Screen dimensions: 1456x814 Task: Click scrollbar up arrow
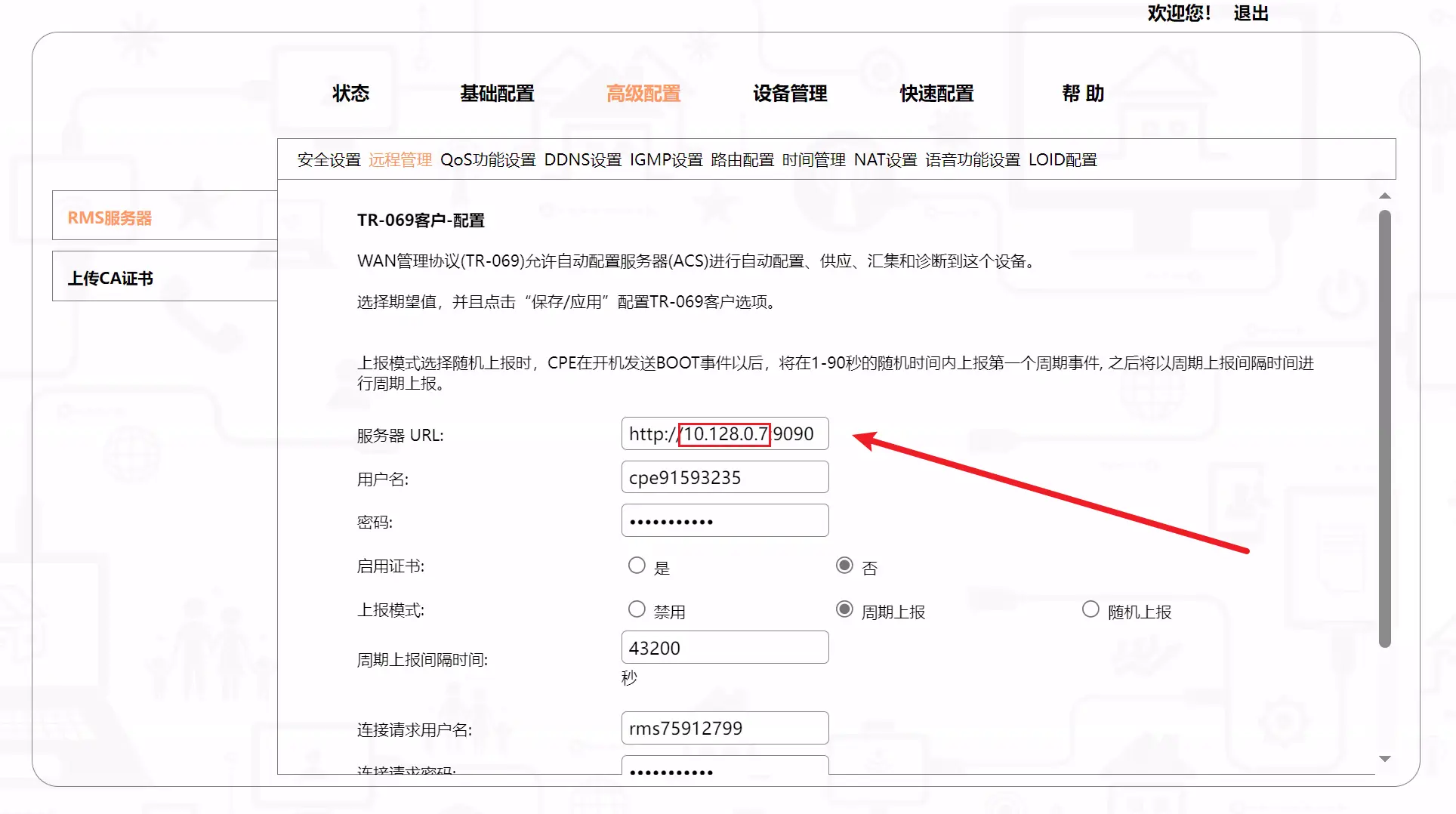(1384, 196)
